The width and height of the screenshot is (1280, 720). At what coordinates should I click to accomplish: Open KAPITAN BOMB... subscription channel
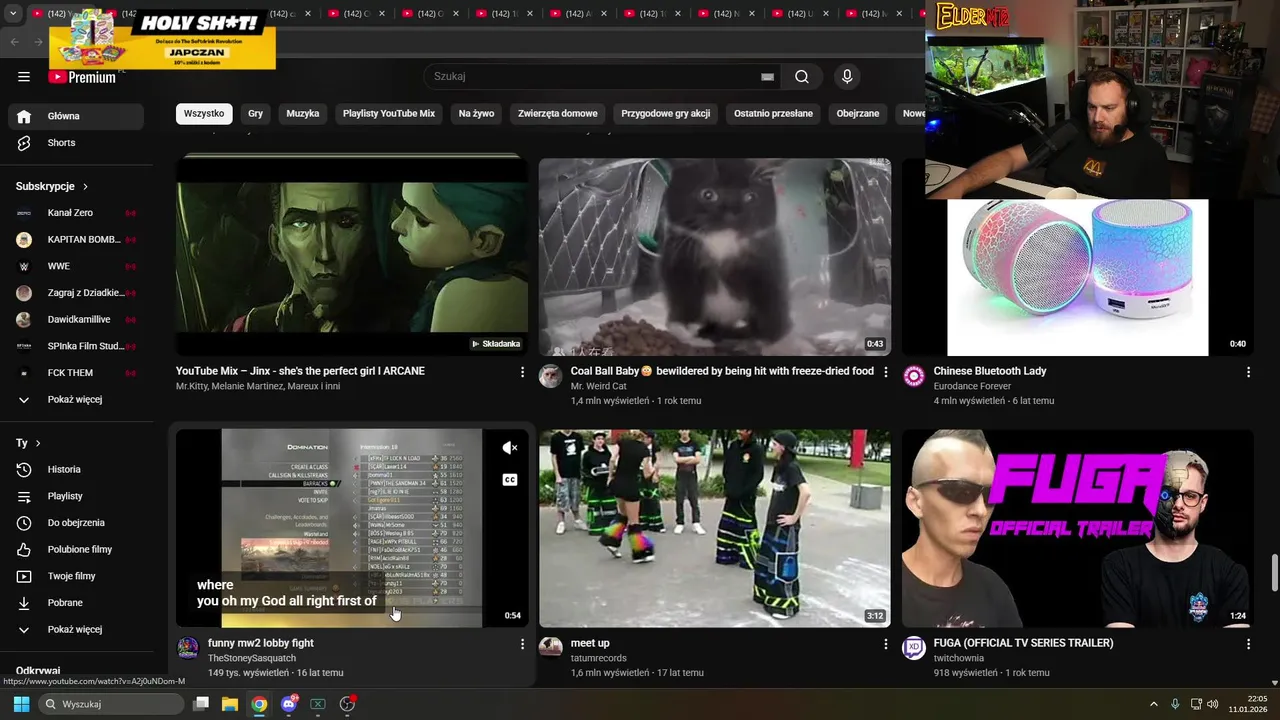pyautogui.click(x=76, y=240)
